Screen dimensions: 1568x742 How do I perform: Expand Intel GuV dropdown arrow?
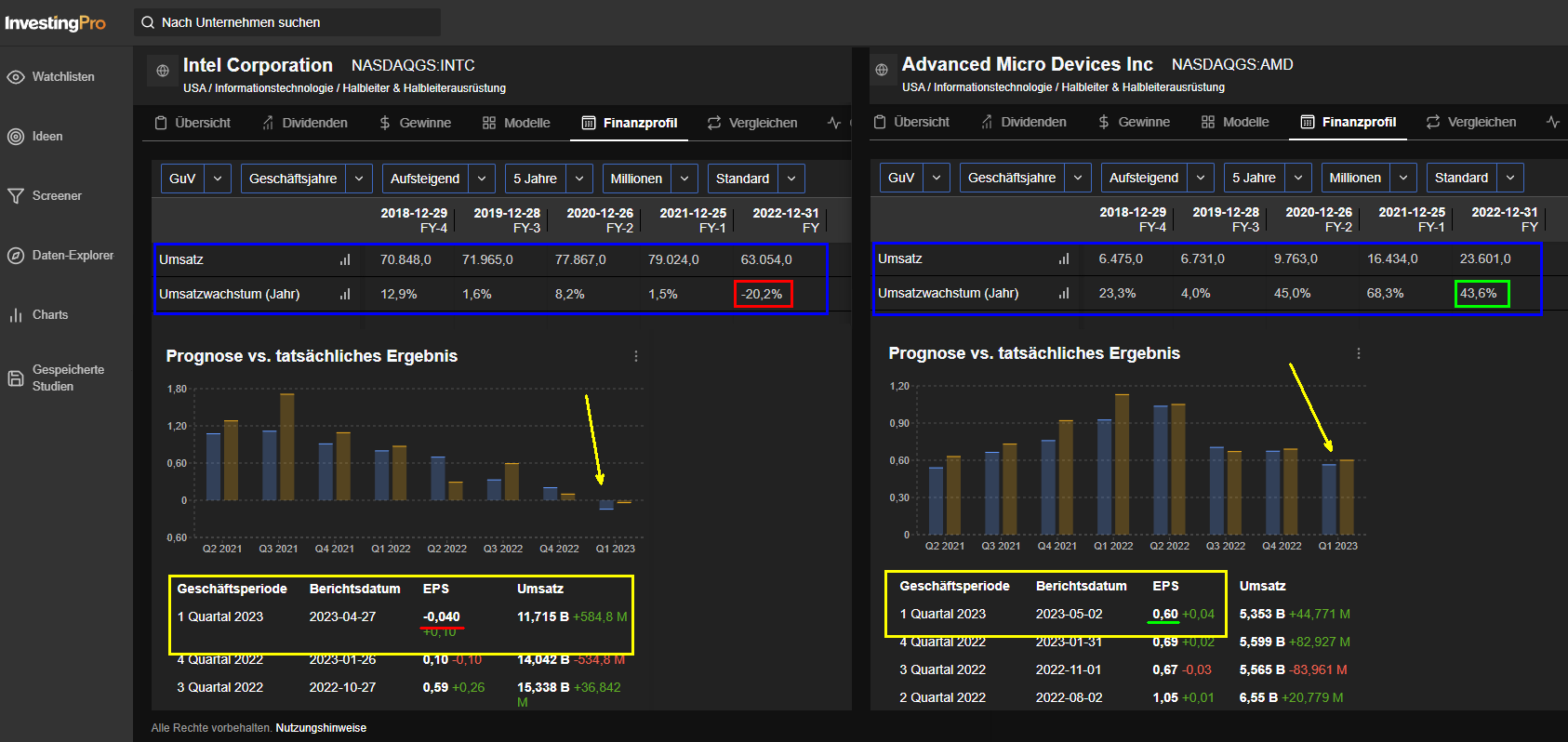[218, 179]
